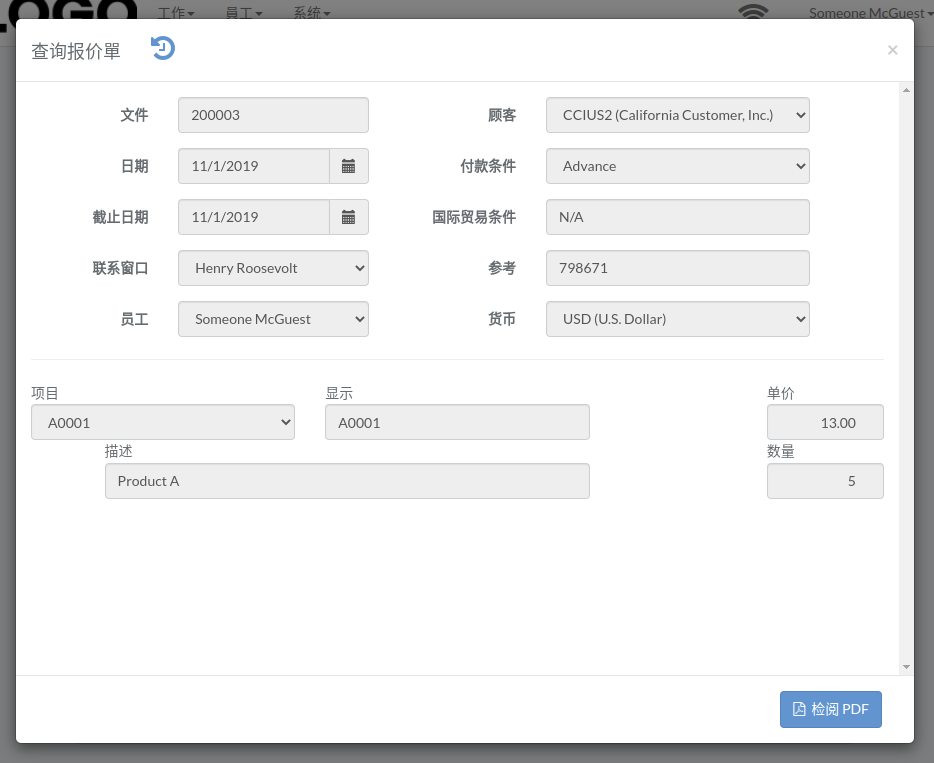View the quotation PDF with 检阅 PDF
Screen dimensions: 934x763
pyautogui.click(x=830, y=709)
